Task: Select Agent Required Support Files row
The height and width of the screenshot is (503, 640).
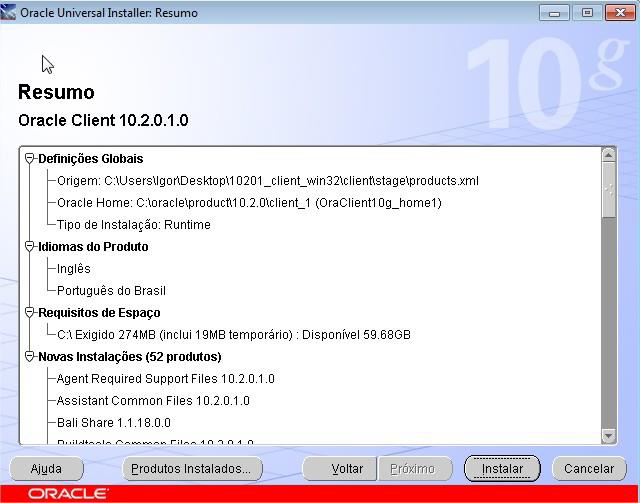Action: coord(165,379)
